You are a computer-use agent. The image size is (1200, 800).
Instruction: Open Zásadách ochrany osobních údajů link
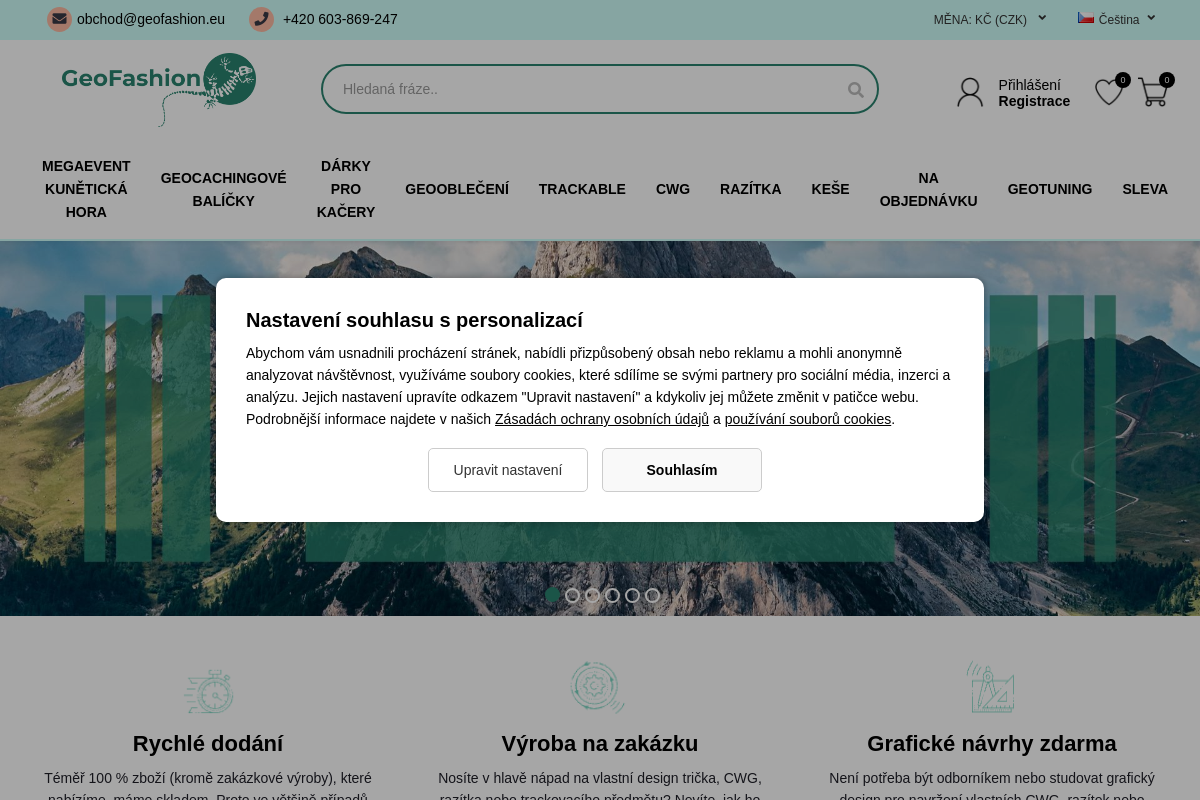[x=602, y=419]
